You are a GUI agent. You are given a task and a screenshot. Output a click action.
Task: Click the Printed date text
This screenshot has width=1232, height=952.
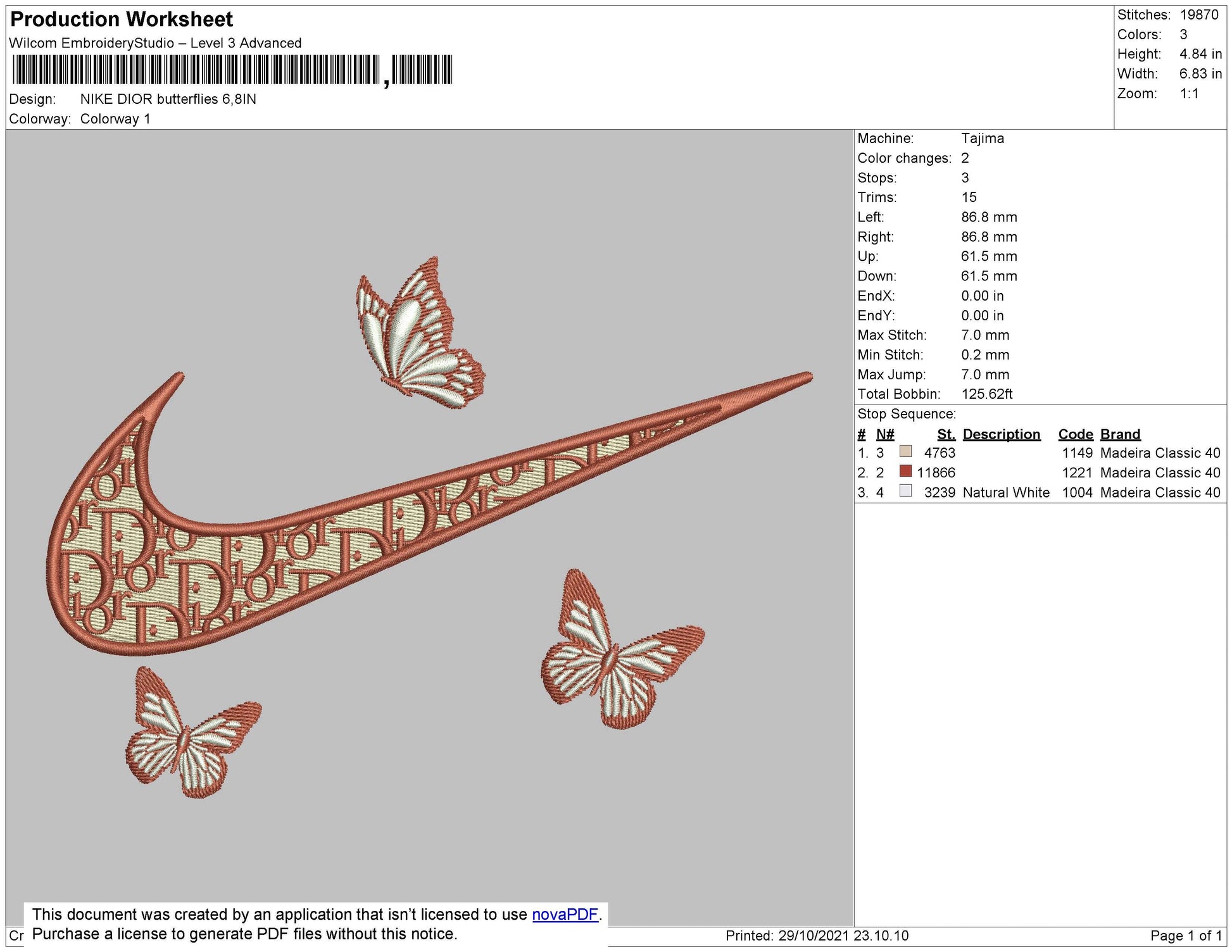point(817,936)
